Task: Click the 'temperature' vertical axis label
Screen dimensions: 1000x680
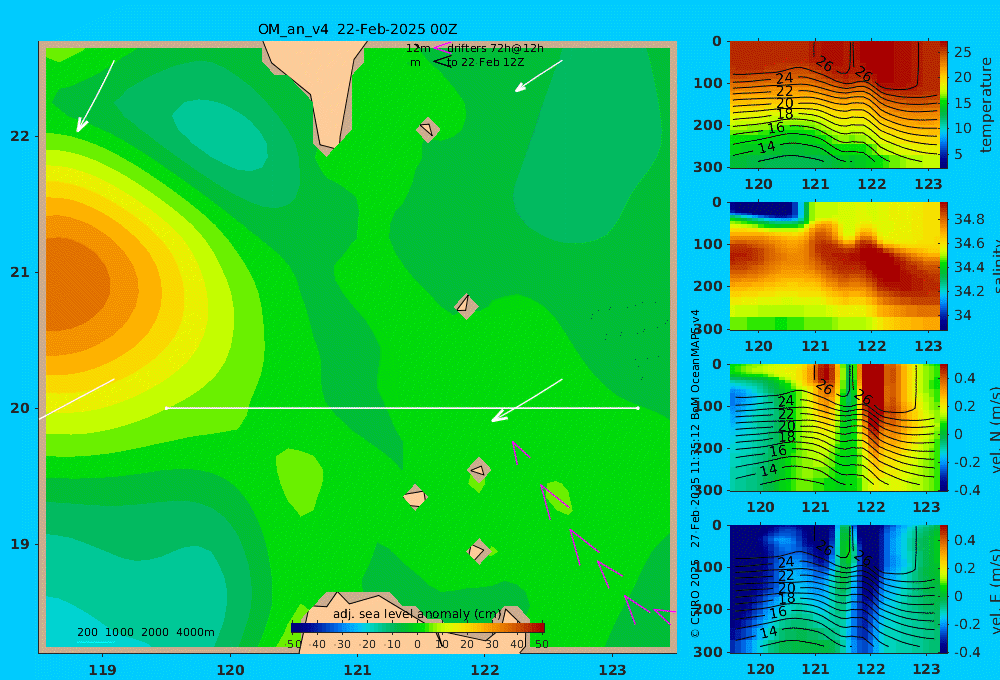Action: point(986,105)
